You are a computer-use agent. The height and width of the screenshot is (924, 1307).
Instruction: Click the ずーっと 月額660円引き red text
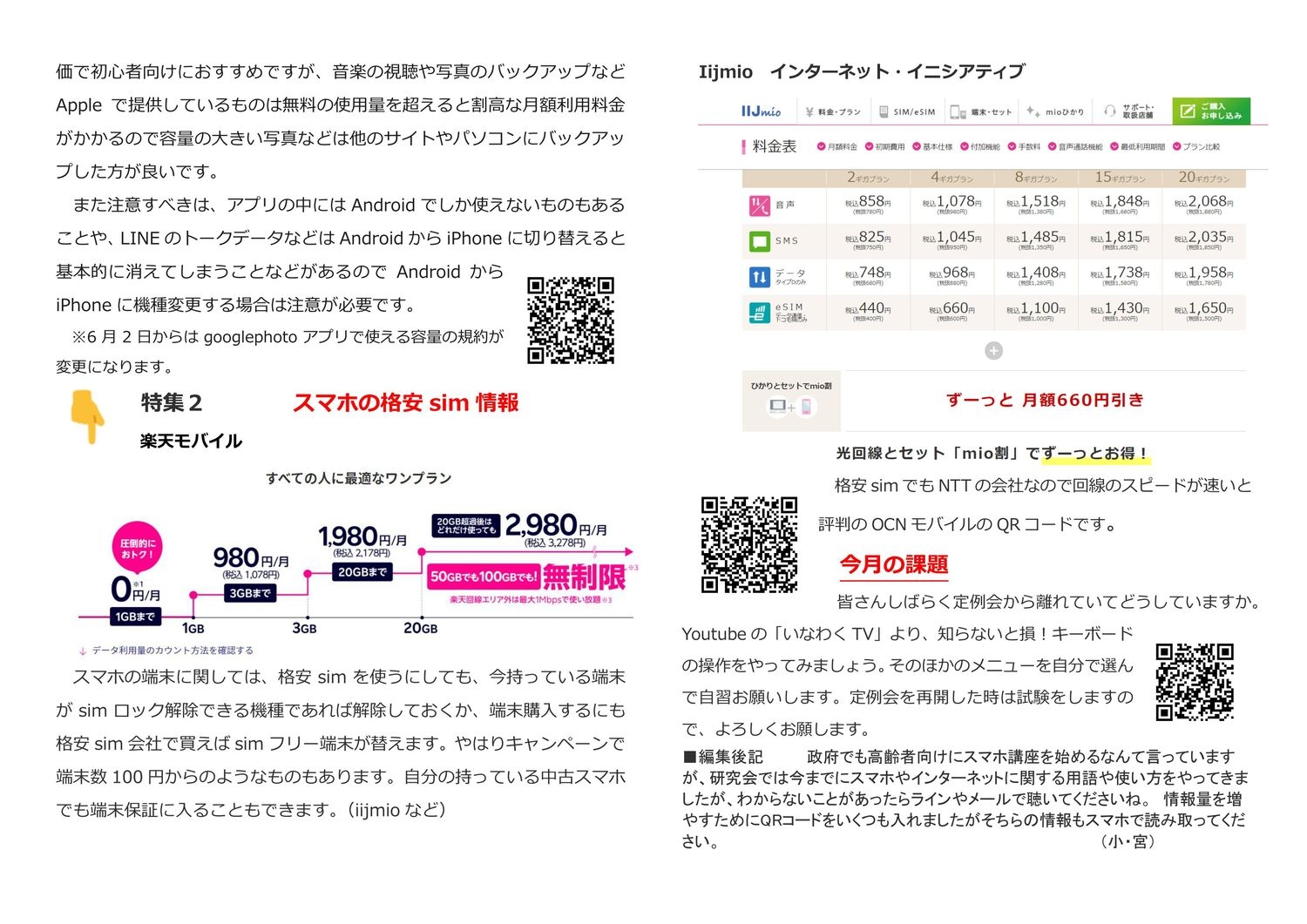point(1045,400)
